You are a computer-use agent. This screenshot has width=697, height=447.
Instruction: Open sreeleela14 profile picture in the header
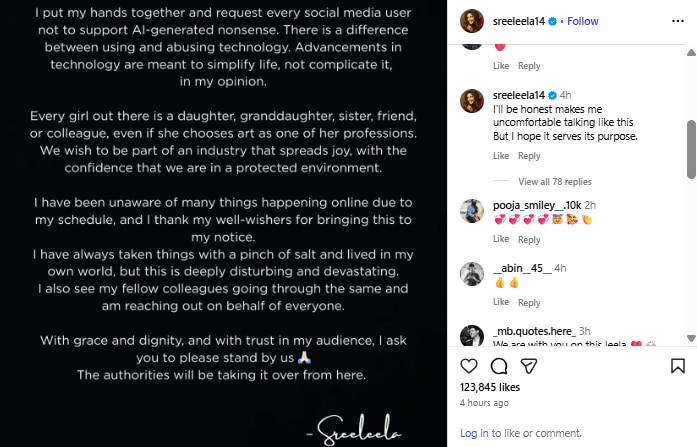pos(472,20)
